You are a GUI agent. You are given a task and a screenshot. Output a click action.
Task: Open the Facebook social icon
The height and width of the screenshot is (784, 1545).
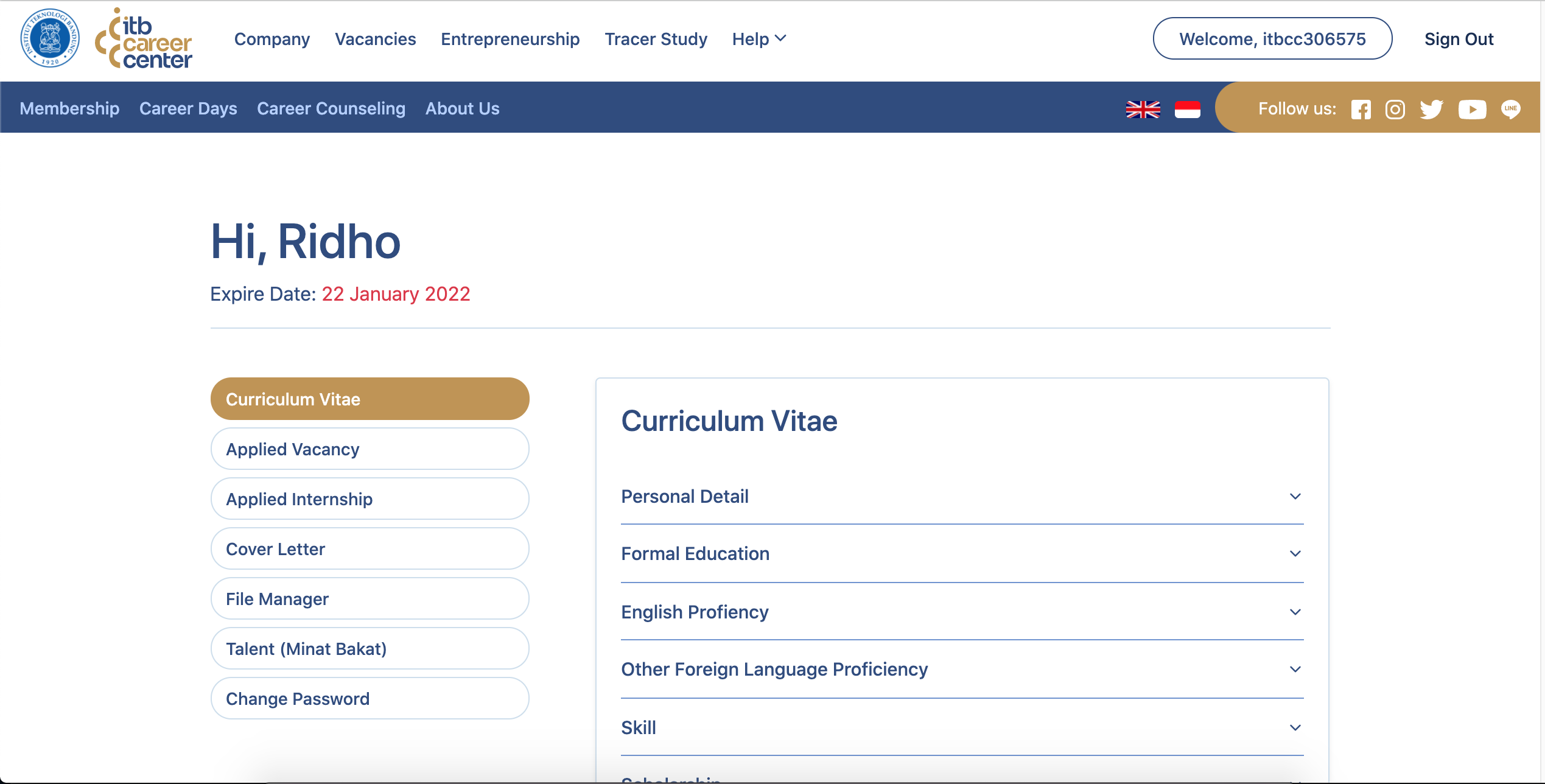point(1361,110)
